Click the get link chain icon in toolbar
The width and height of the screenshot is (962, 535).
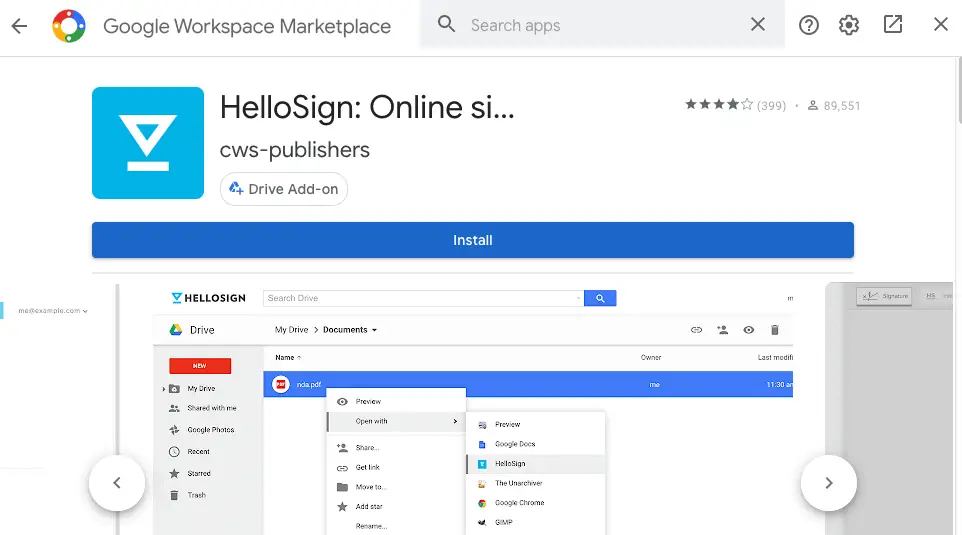pos(696,330)
